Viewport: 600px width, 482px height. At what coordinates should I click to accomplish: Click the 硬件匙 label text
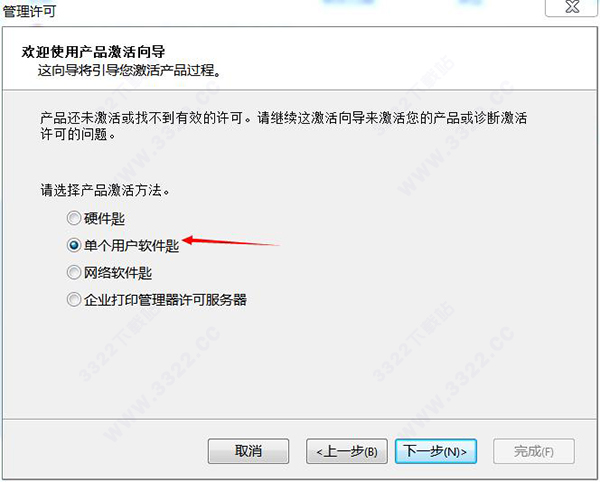(104, 219)
